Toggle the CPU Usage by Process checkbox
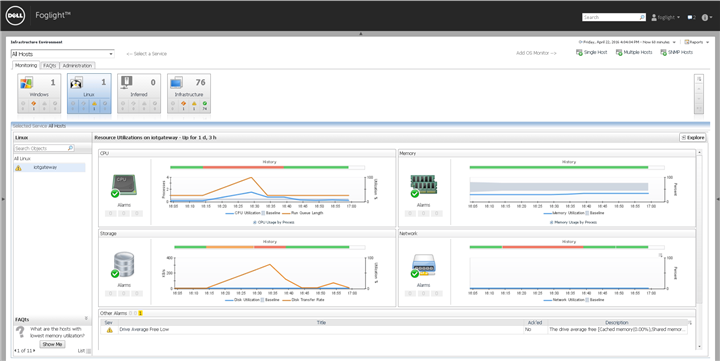Viewport: 720px width, 361px height. point(255,222)
